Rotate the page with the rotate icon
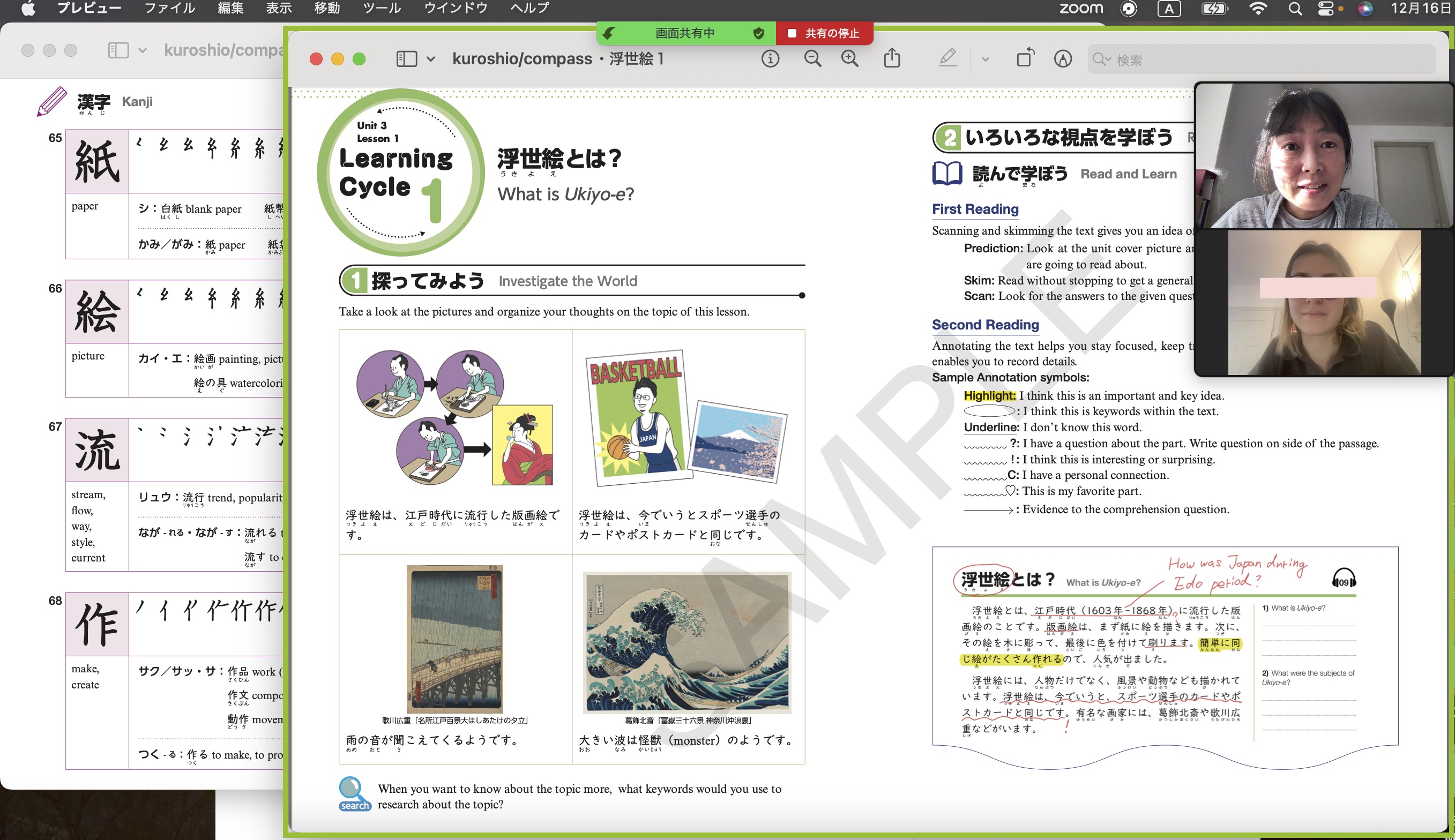Screen dimensions: 1455x840 tap(1025, 58)
